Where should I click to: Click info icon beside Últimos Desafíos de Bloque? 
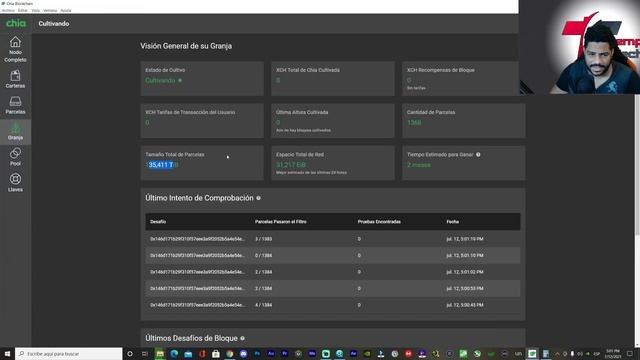242,338
